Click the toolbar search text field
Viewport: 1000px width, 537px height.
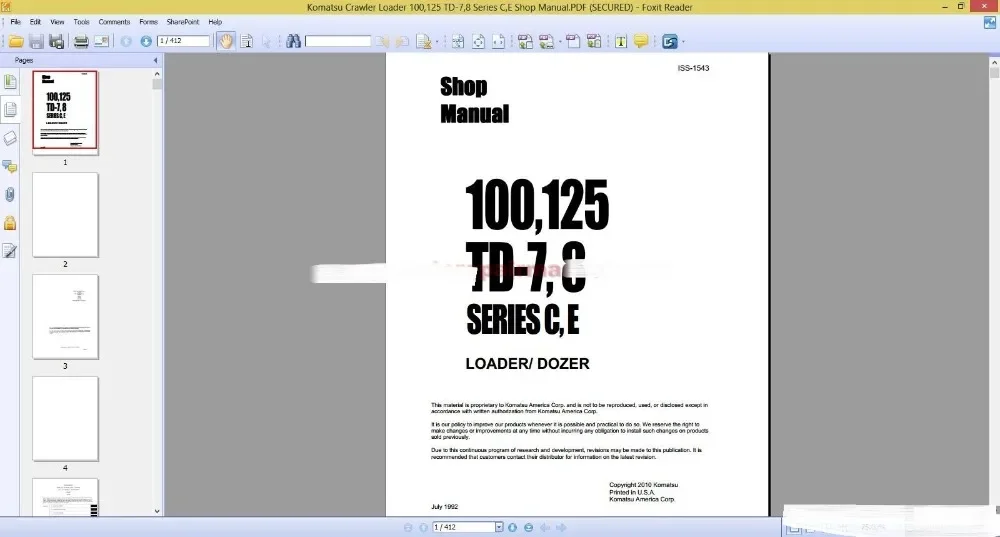click(338, 41)
